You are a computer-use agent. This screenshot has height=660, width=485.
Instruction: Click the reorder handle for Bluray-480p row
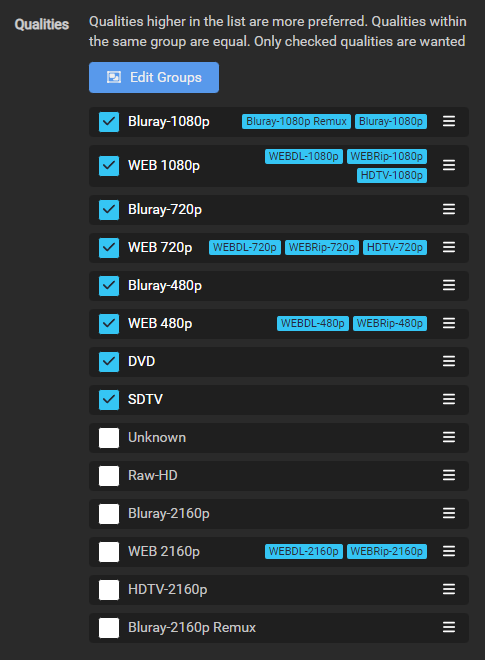(x=449, y=285)
